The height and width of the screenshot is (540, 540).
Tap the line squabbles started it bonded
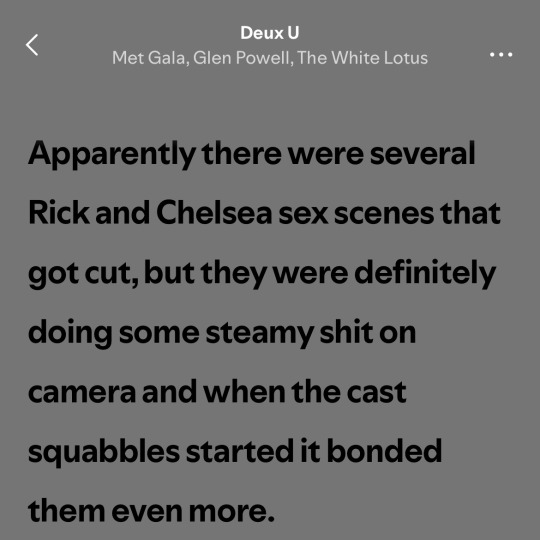click(235, 452)
